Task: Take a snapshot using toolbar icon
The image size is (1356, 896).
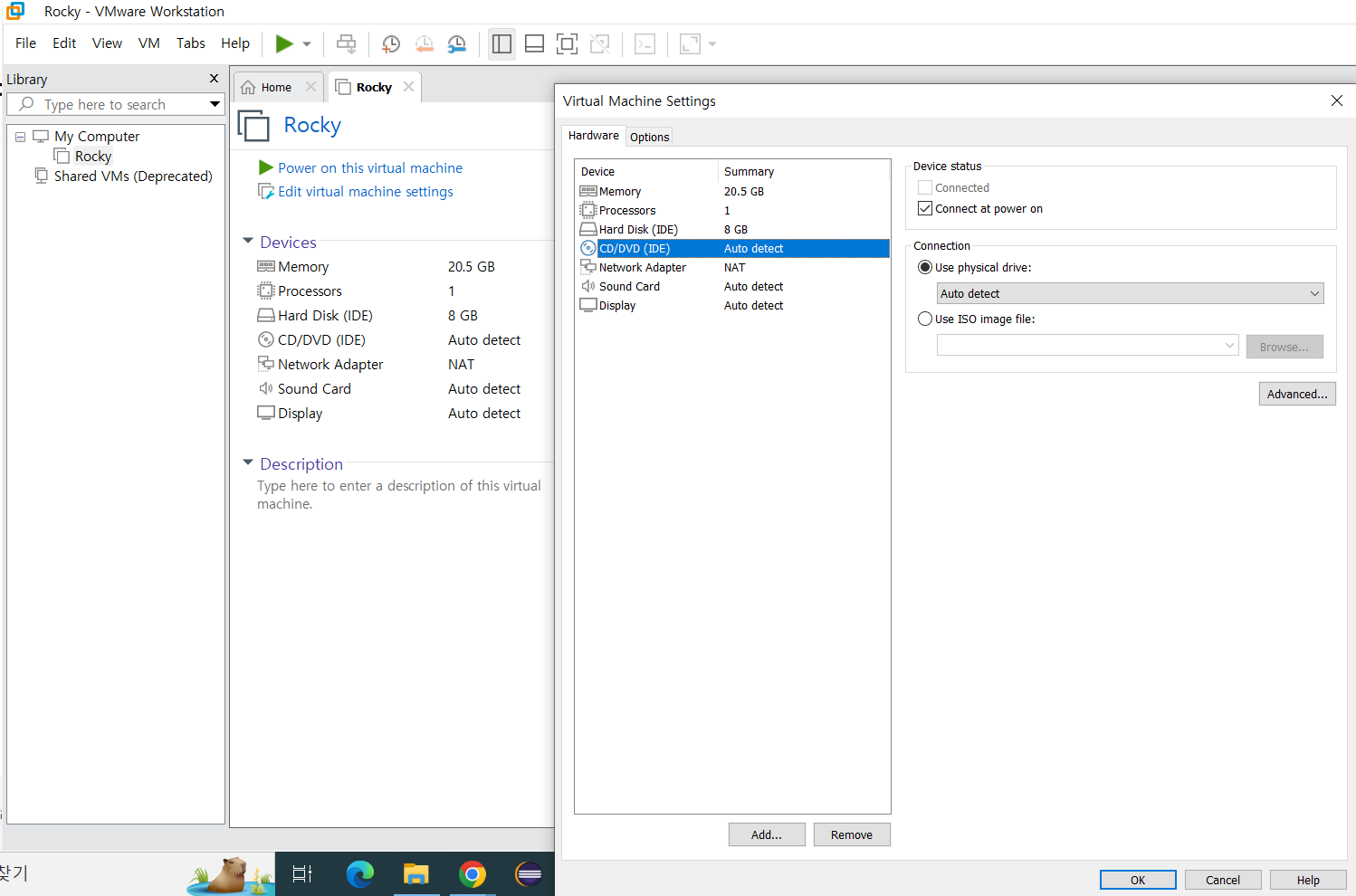Action: point(390,43)
